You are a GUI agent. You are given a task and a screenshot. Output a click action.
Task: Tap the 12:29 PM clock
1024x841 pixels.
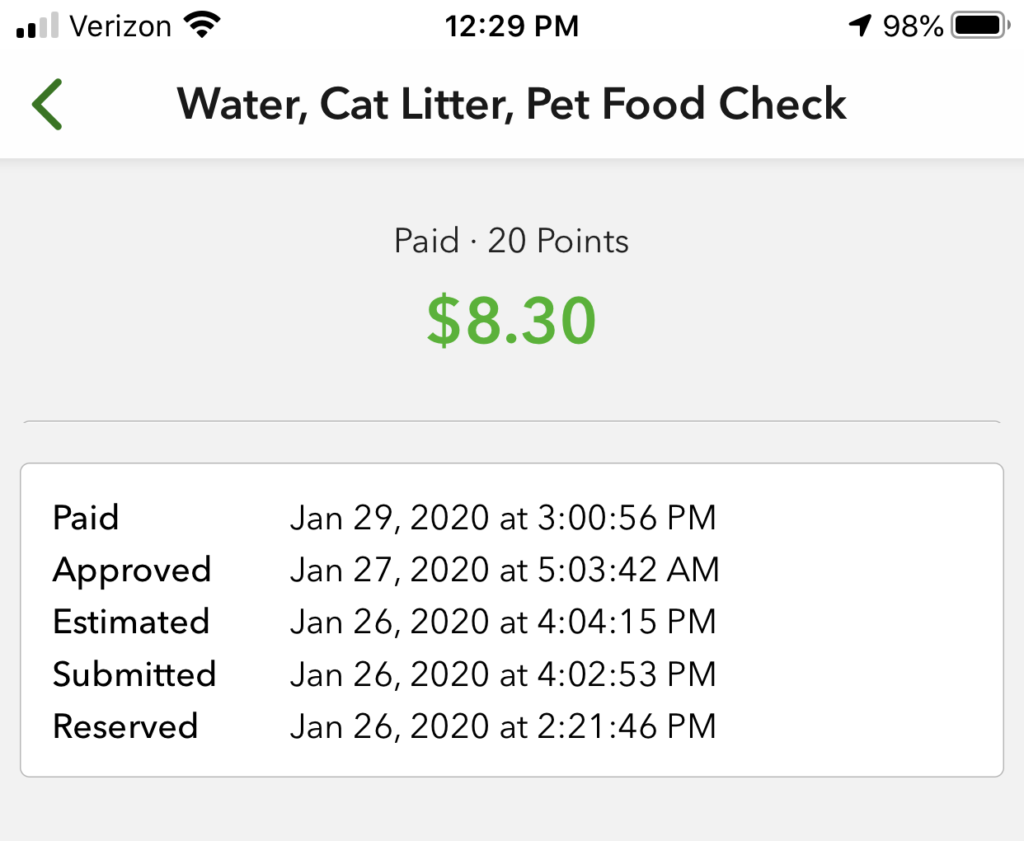(x=511, y=26)
